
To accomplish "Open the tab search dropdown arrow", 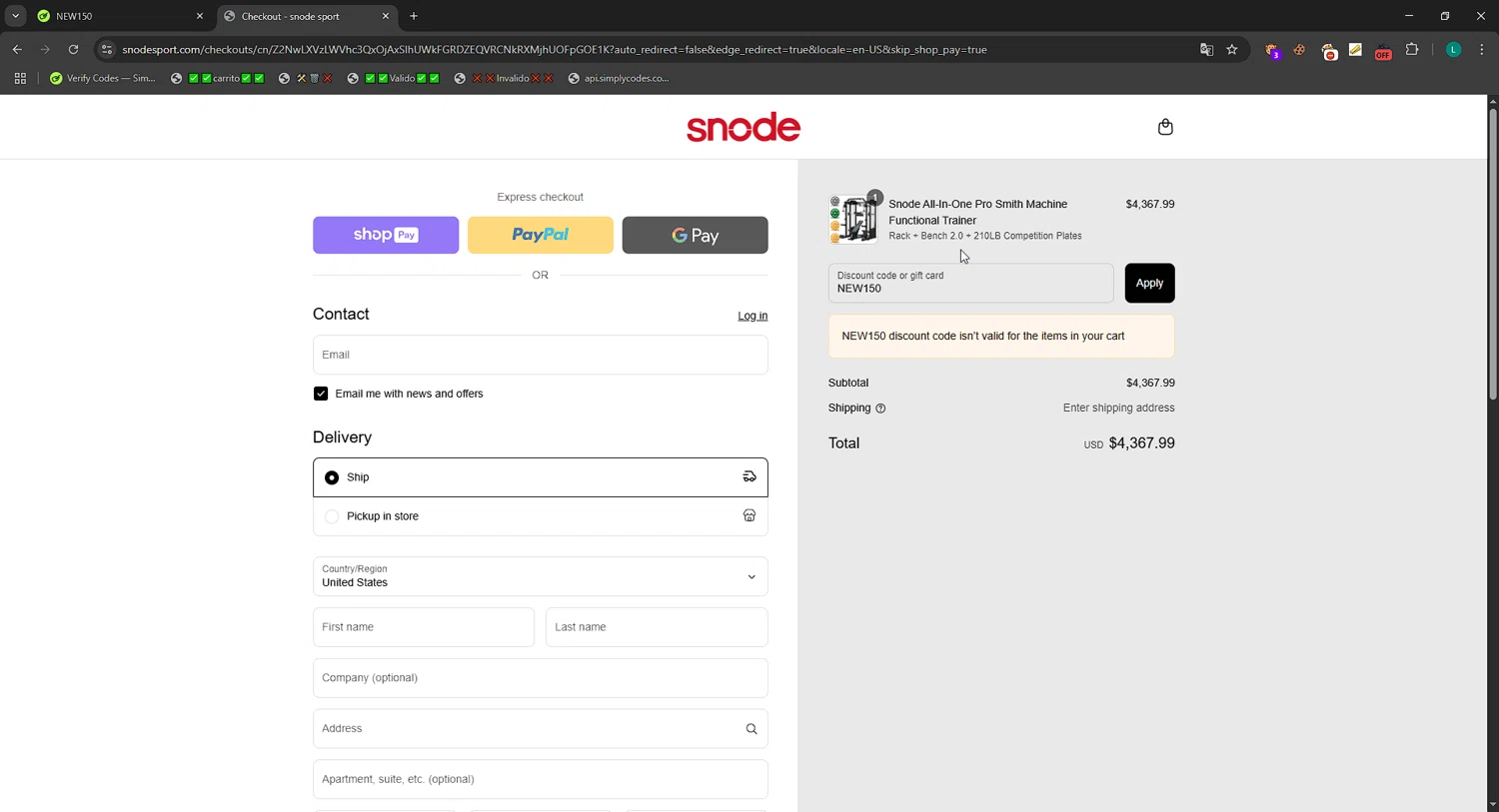I will (15, 16).
